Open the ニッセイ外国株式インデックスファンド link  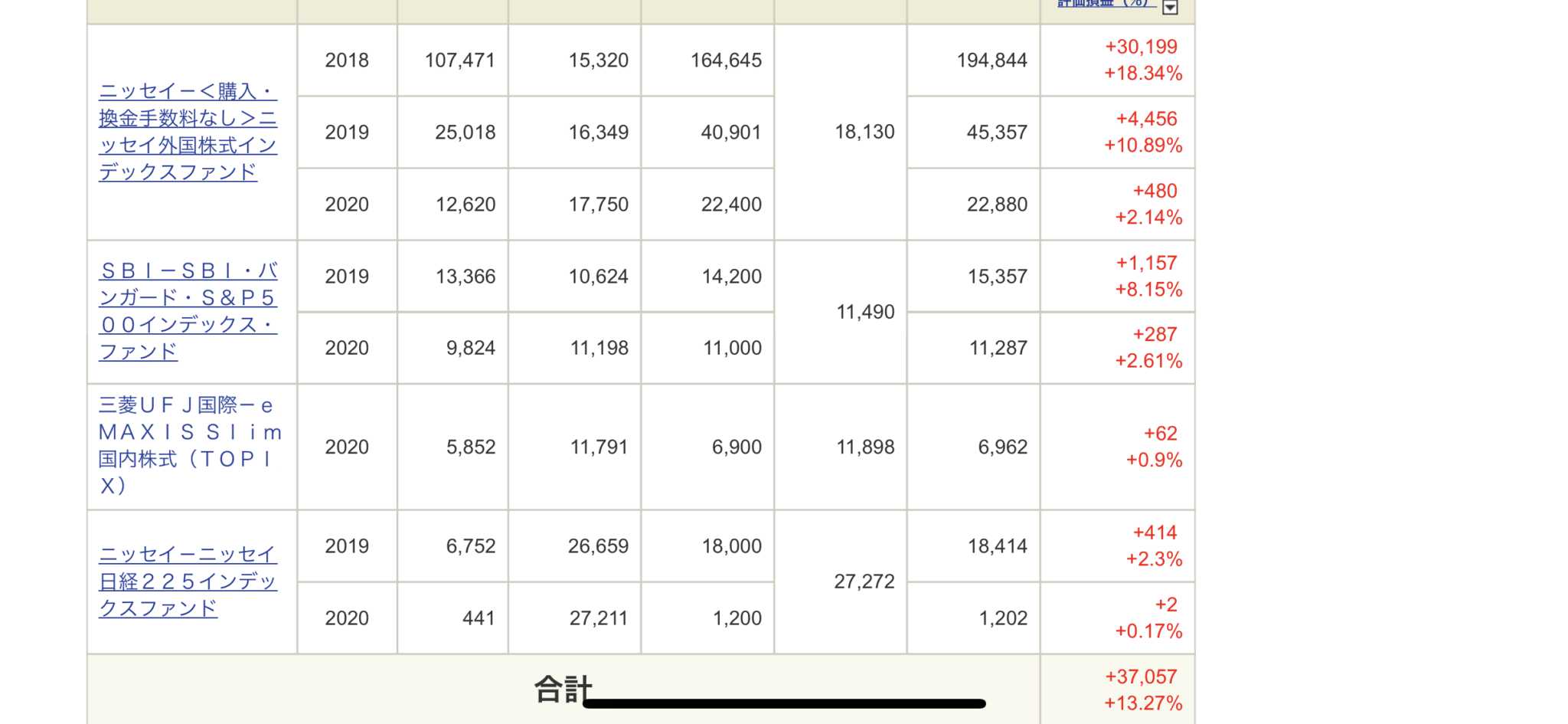(x=188, y=132)
